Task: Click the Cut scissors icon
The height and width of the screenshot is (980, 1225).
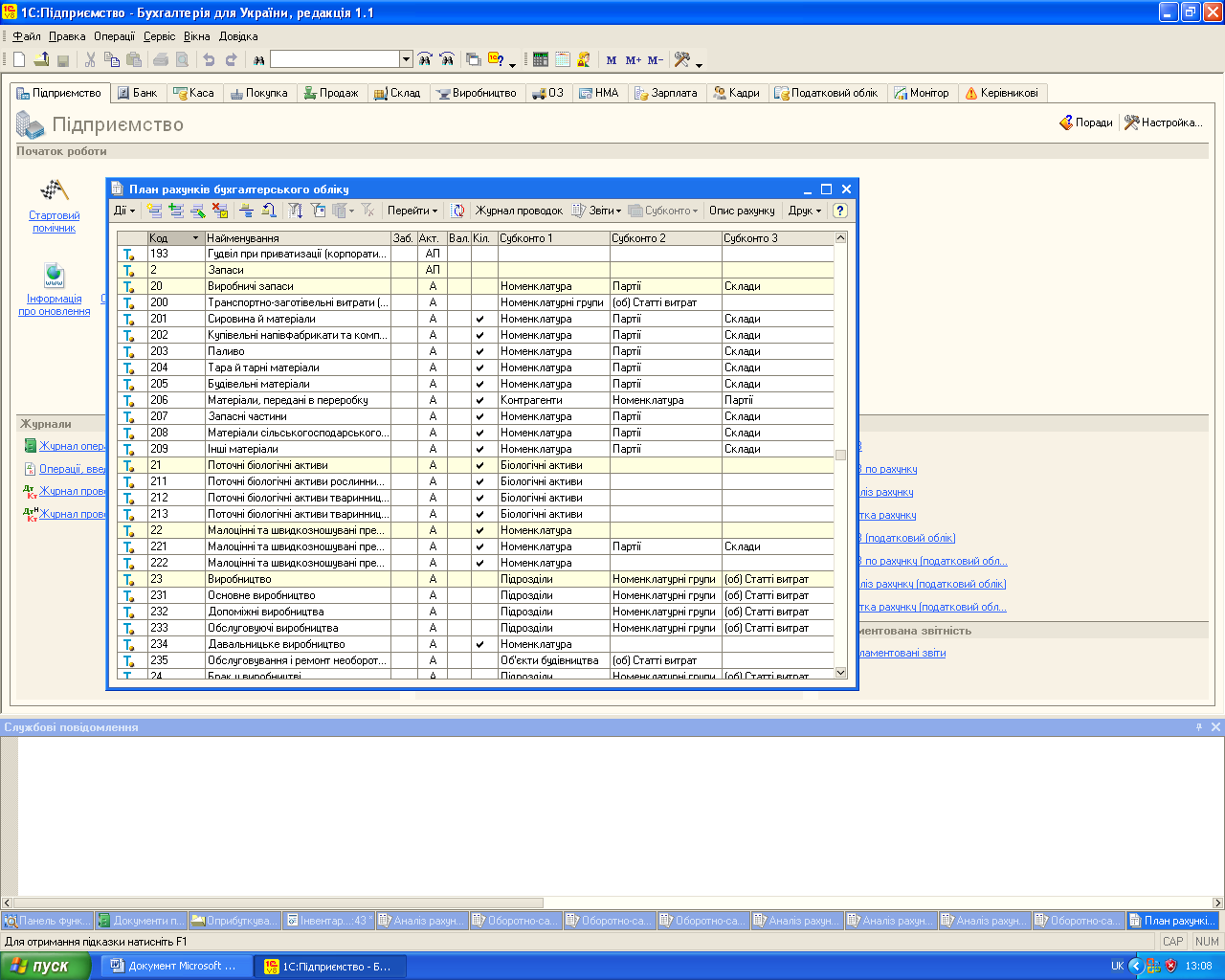Action: [x=90, y=59]
